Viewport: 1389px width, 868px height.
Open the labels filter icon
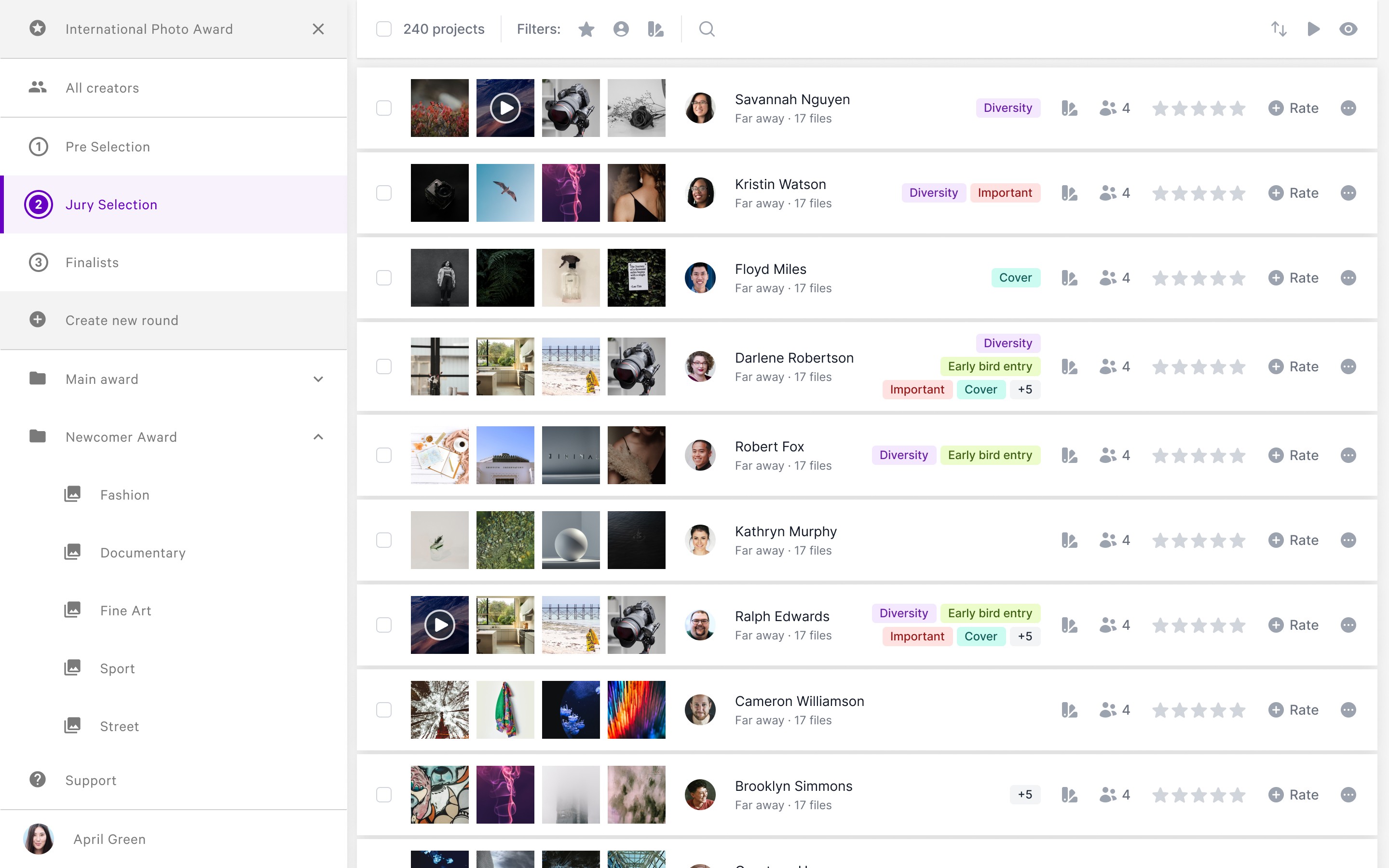click(x=656, y=29)
